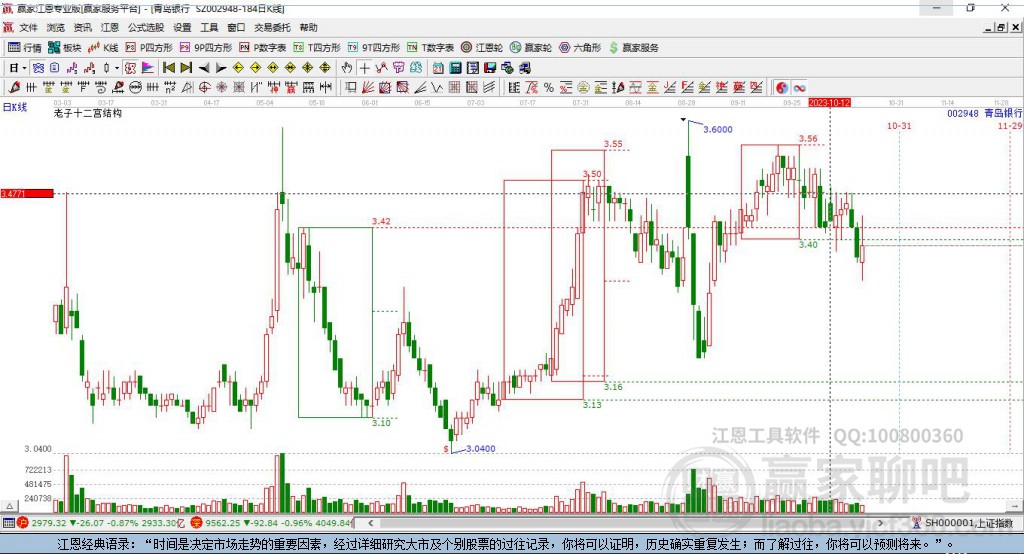Open the 9P四方形 tool
1024x554 pixels.
pyautogui.click(x=206, y=48)
